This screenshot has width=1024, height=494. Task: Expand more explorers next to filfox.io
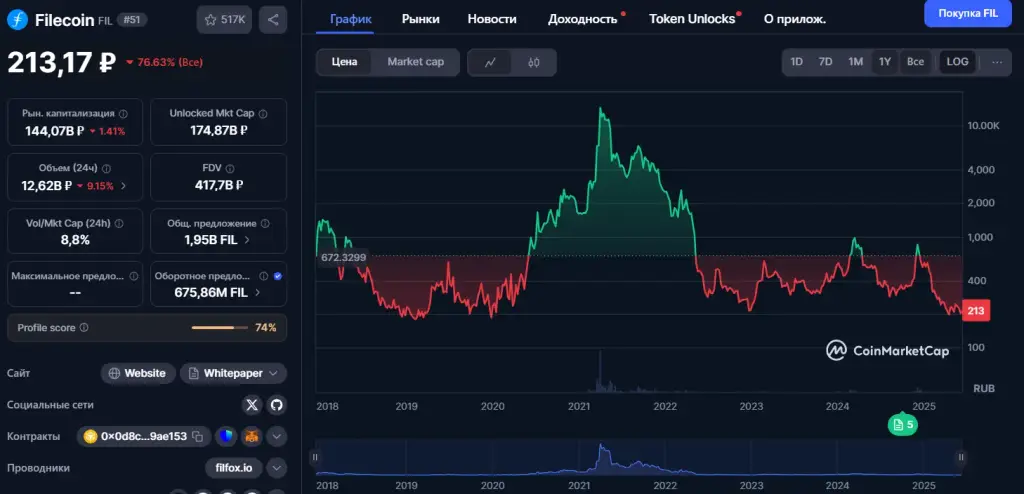[276, 468]
